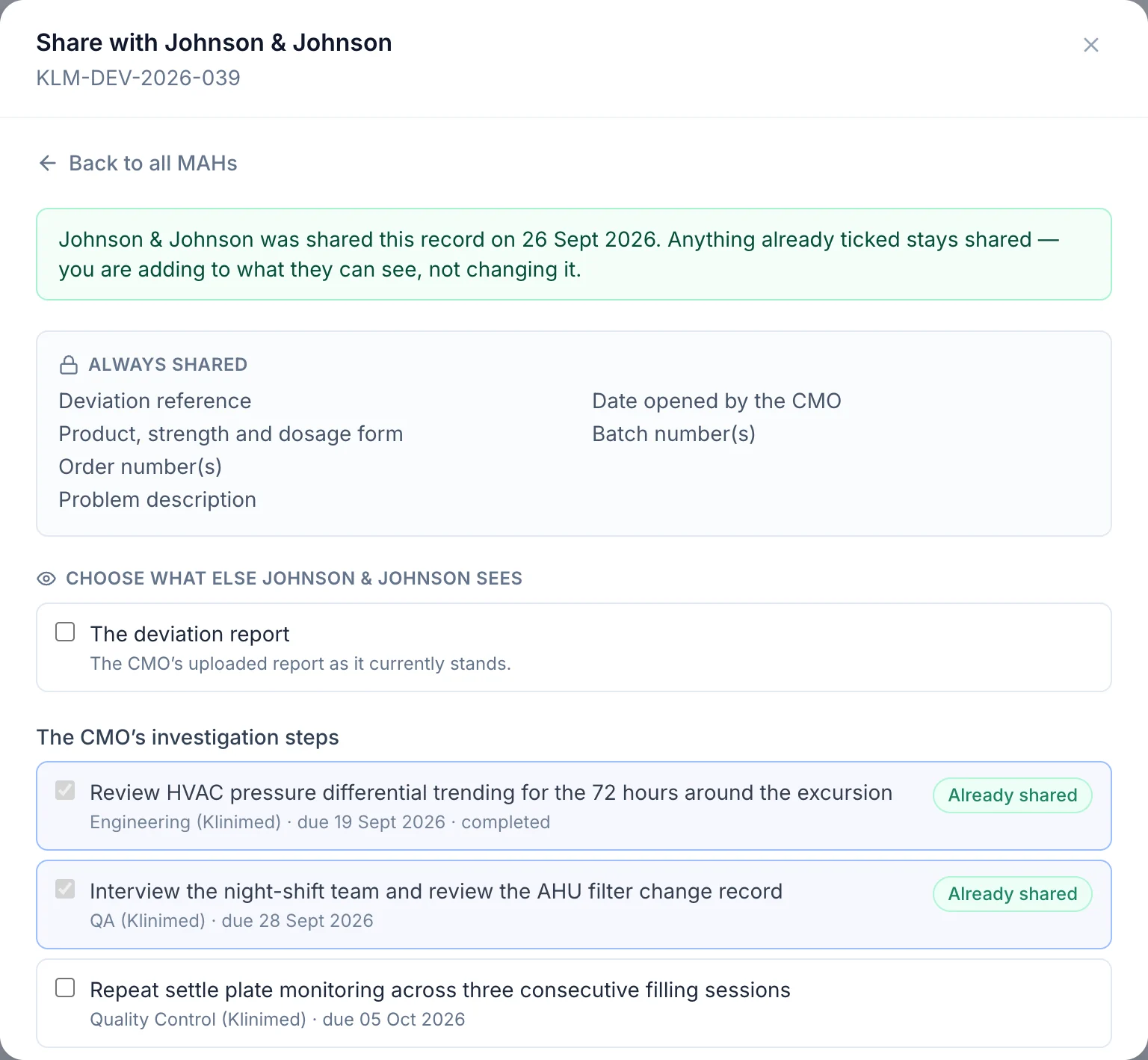Toggle the Interview night-shift team checkbox
This screenshot has height=1060, width=1148.
(x=65, y=889)
